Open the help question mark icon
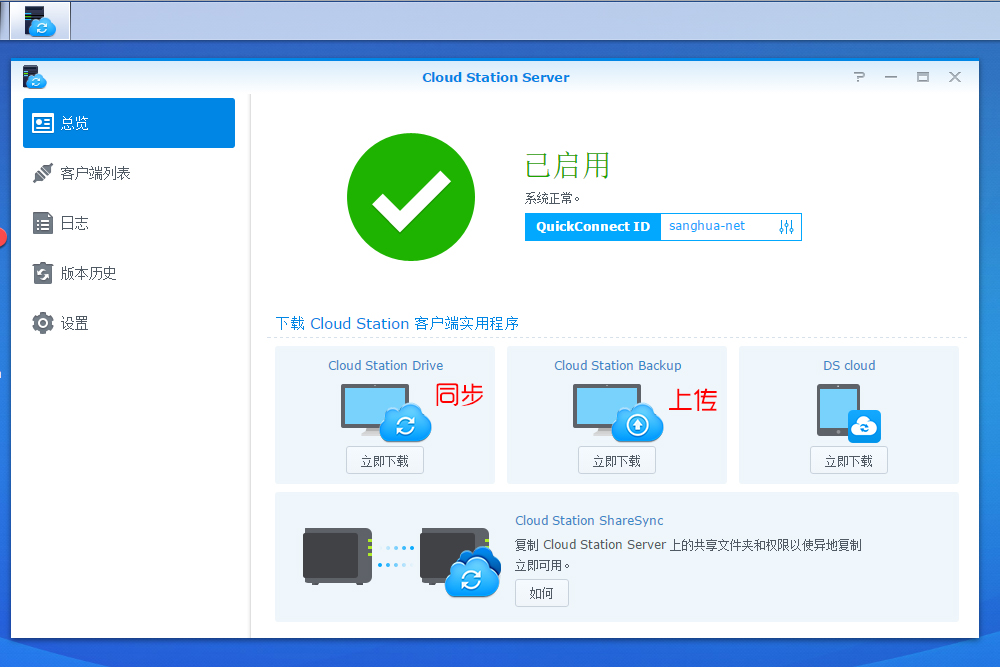 [x=858, y=76]
